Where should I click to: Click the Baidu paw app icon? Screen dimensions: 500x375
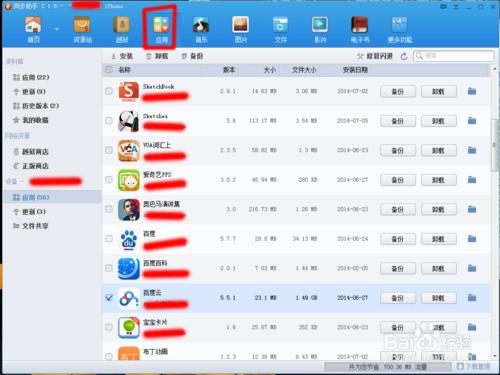pos(129,239)
